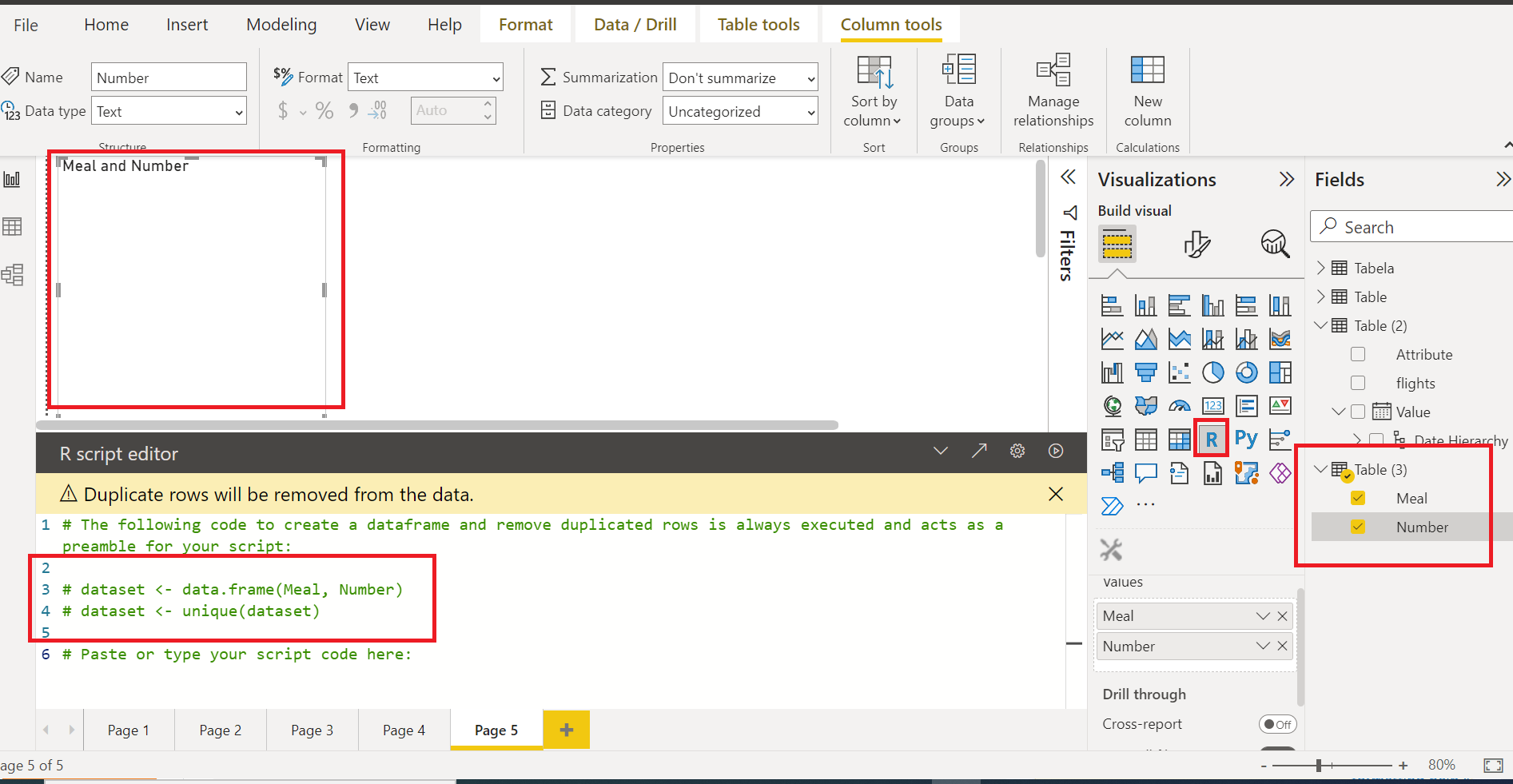Pick the matrix visualization
Screen dimensions: 1513x784
1179,440
